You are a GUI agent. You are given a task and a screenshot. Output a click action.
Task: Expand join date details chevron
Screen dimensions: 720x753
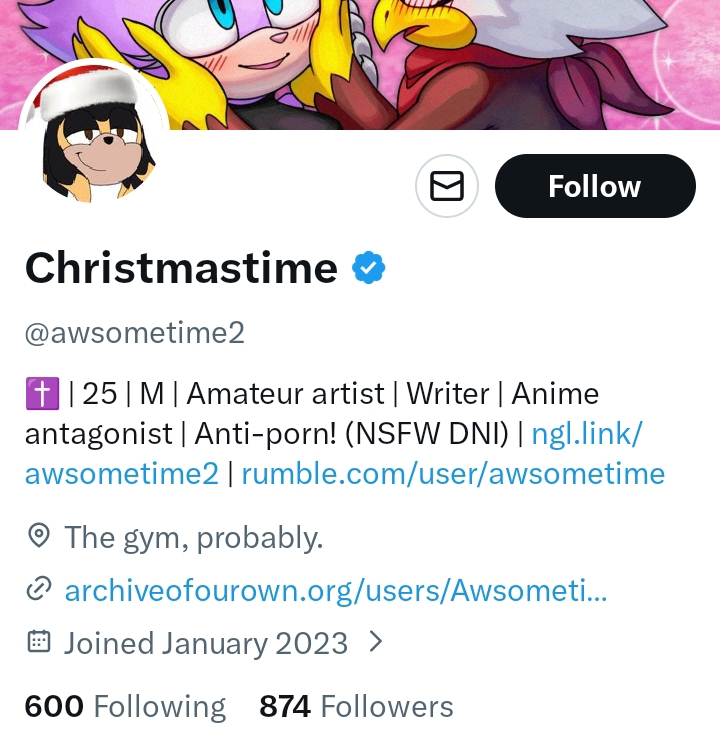pos(376,641)
